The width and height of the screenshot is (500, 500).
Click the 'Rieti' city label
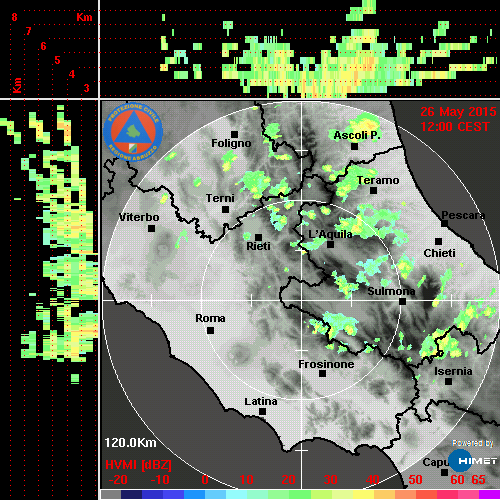[258, 246]
